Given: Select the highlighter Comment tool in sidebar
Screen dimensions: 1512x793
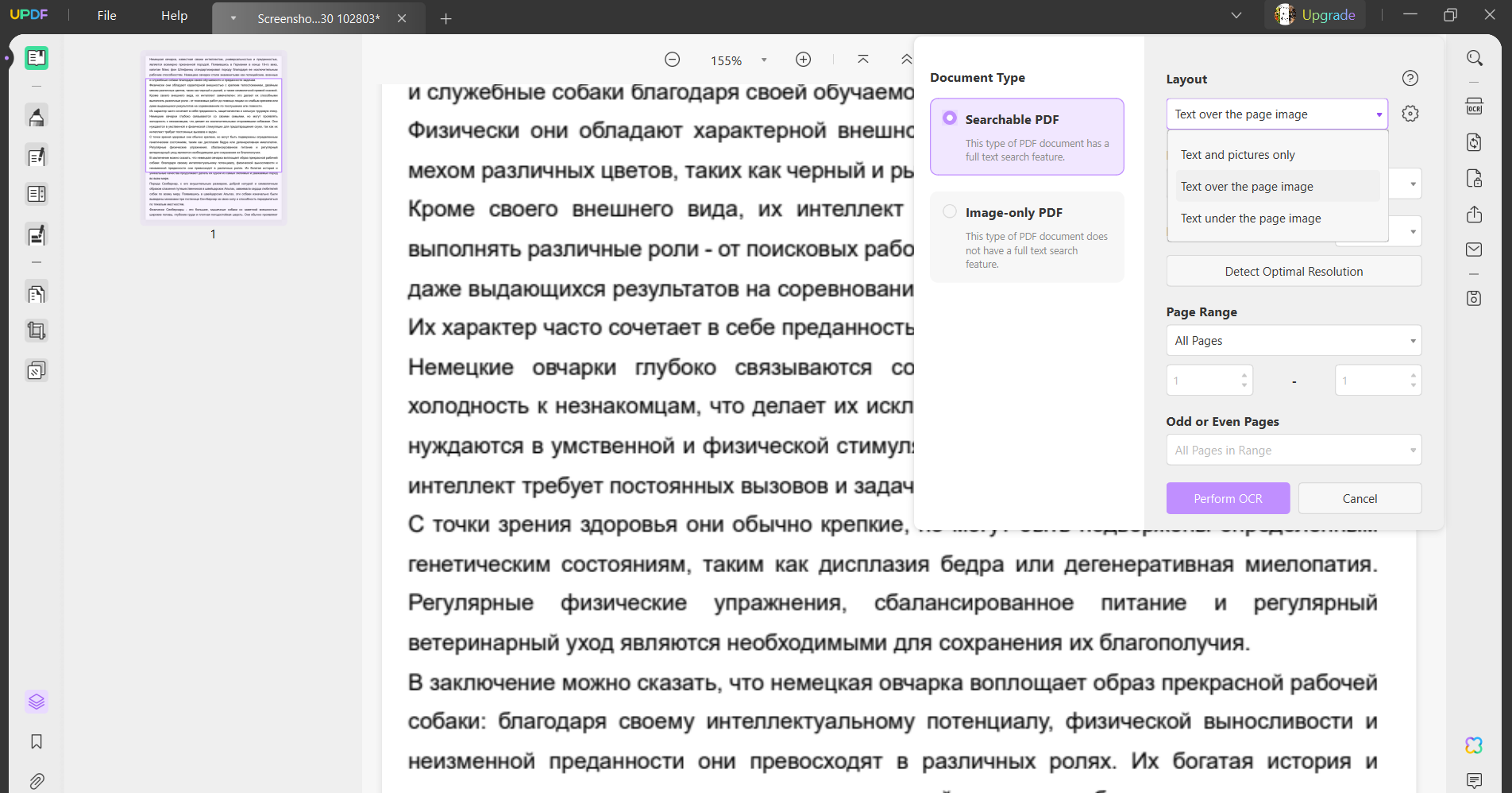Looking at the screenshot, I should (37, 117).
